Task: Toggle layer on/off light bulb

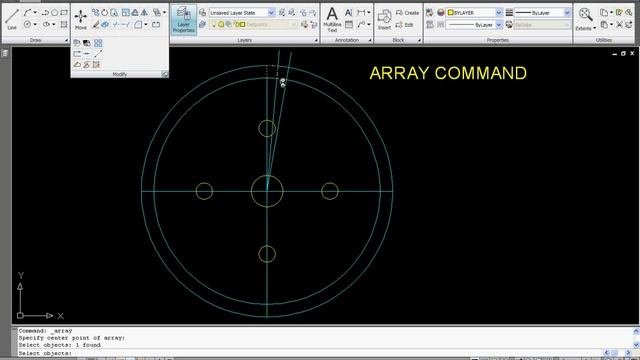Action: point(213,24)
